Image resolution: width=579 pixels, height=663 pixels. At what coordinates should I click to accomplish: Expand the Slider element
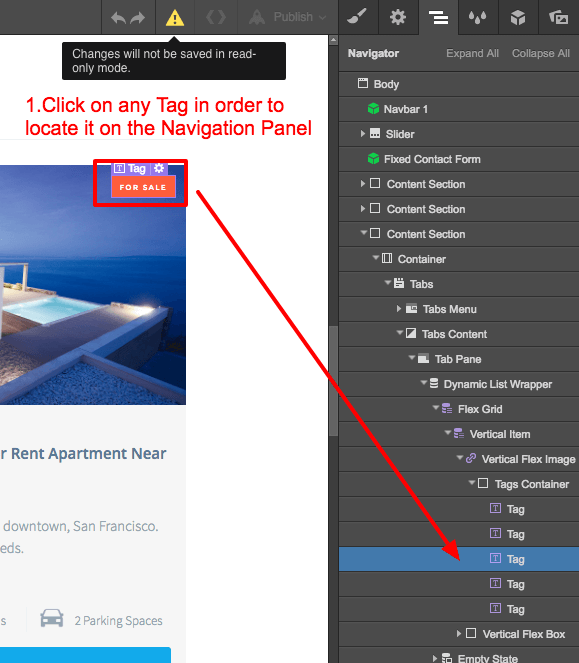[x=362, y=134]
